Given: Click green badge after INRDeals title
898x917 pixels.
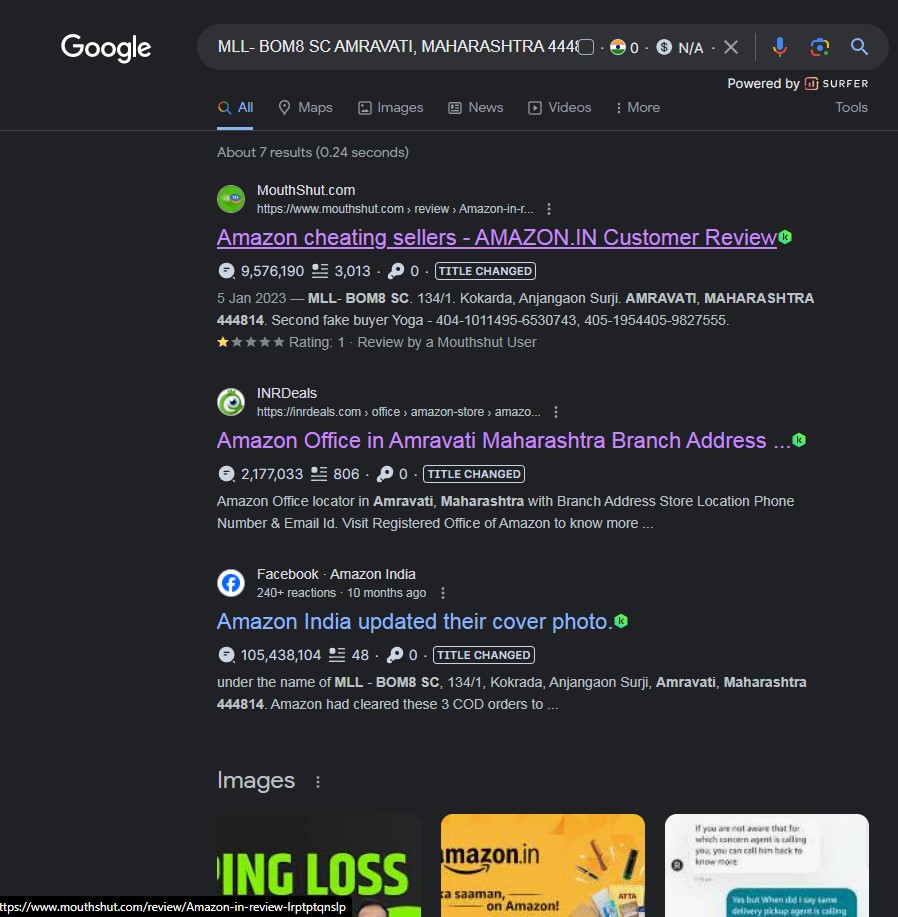Looking at the screenshot, I should pyautogui.click(x=799, y=440).
